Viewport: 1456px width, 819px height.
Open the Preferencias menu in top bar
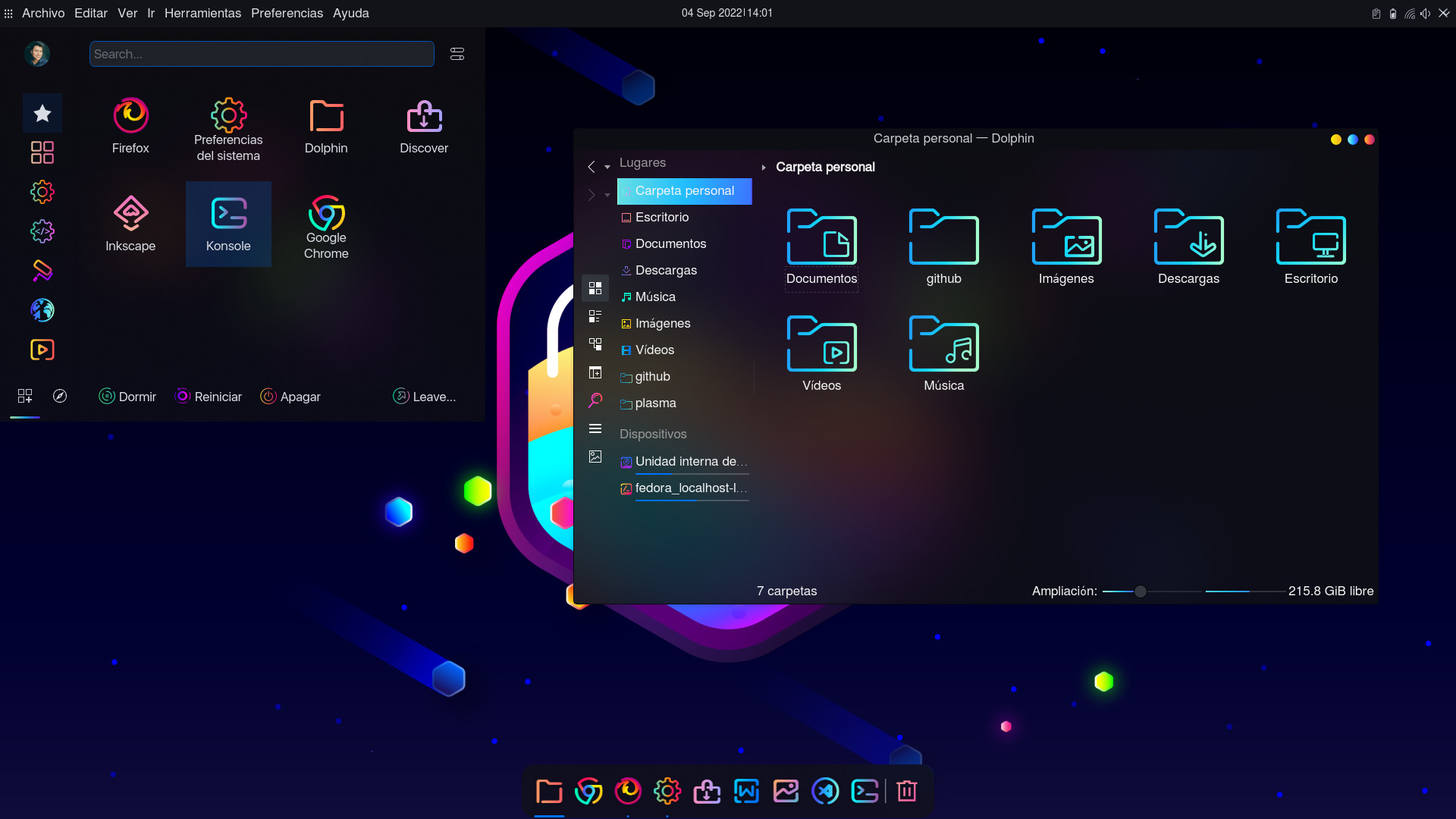pos(287,13)
